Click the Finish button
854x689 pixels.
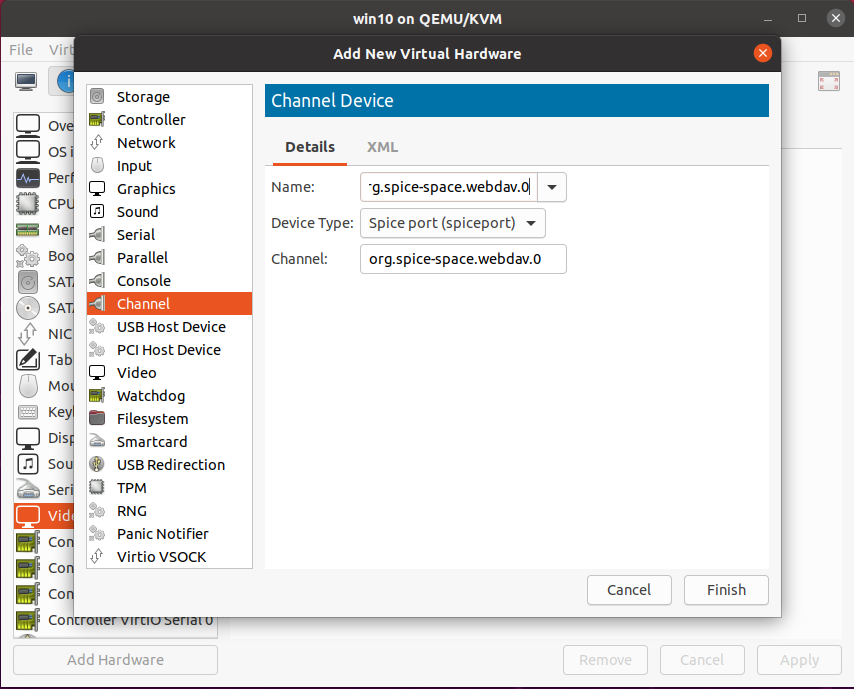pos(726,590)
